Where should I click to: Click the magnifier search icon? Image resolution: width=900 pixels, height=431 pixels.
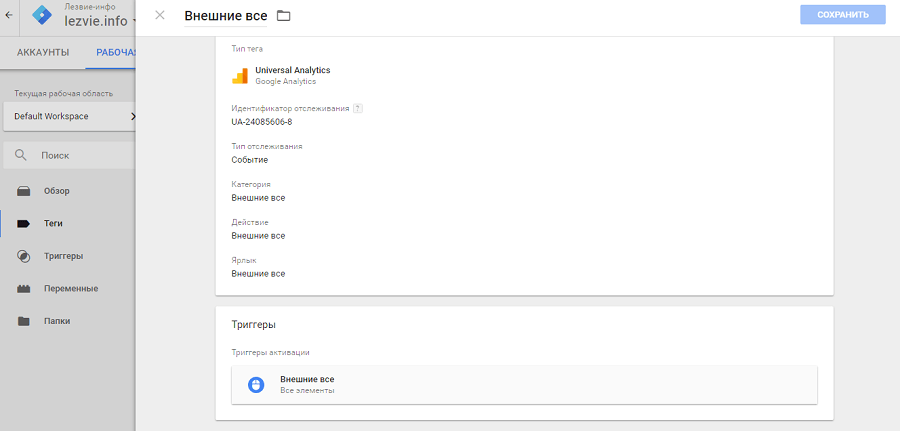click(x=20, y=156)
